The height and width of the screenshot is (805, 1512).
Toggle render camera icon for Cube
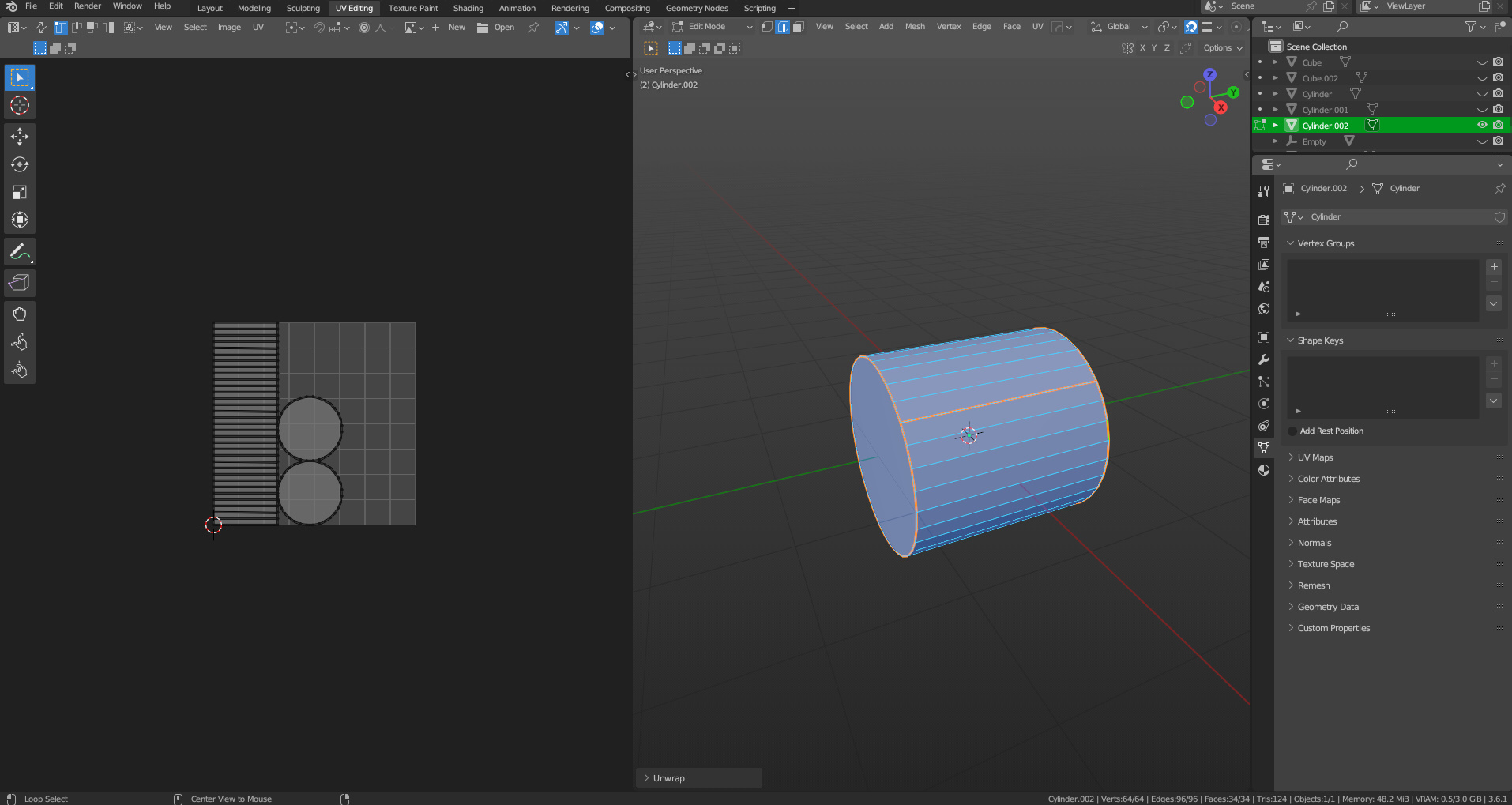click(1498, 62)
